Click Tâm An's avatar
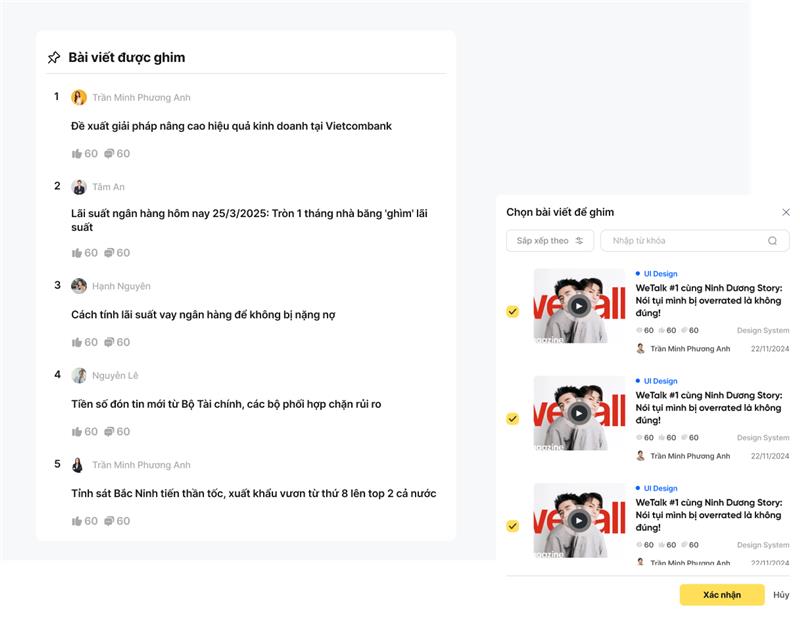This screenshot has width=800, height=633. point(79,187)
